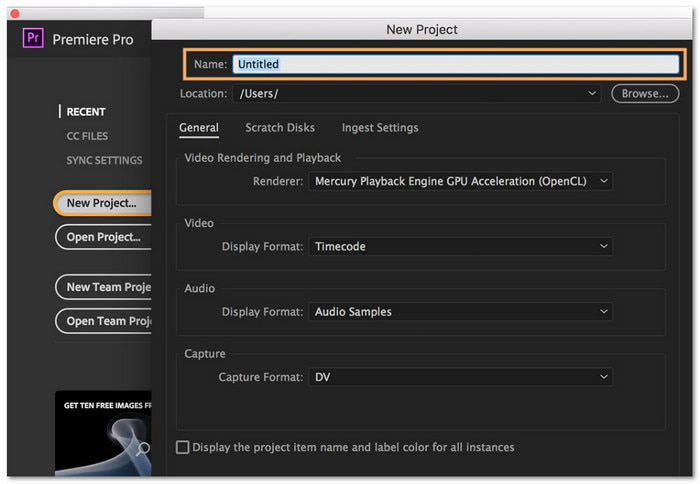The height and width of the screenshot is (484, 700).
Task: Click the New Team Project button
Action: click(103, 287)
